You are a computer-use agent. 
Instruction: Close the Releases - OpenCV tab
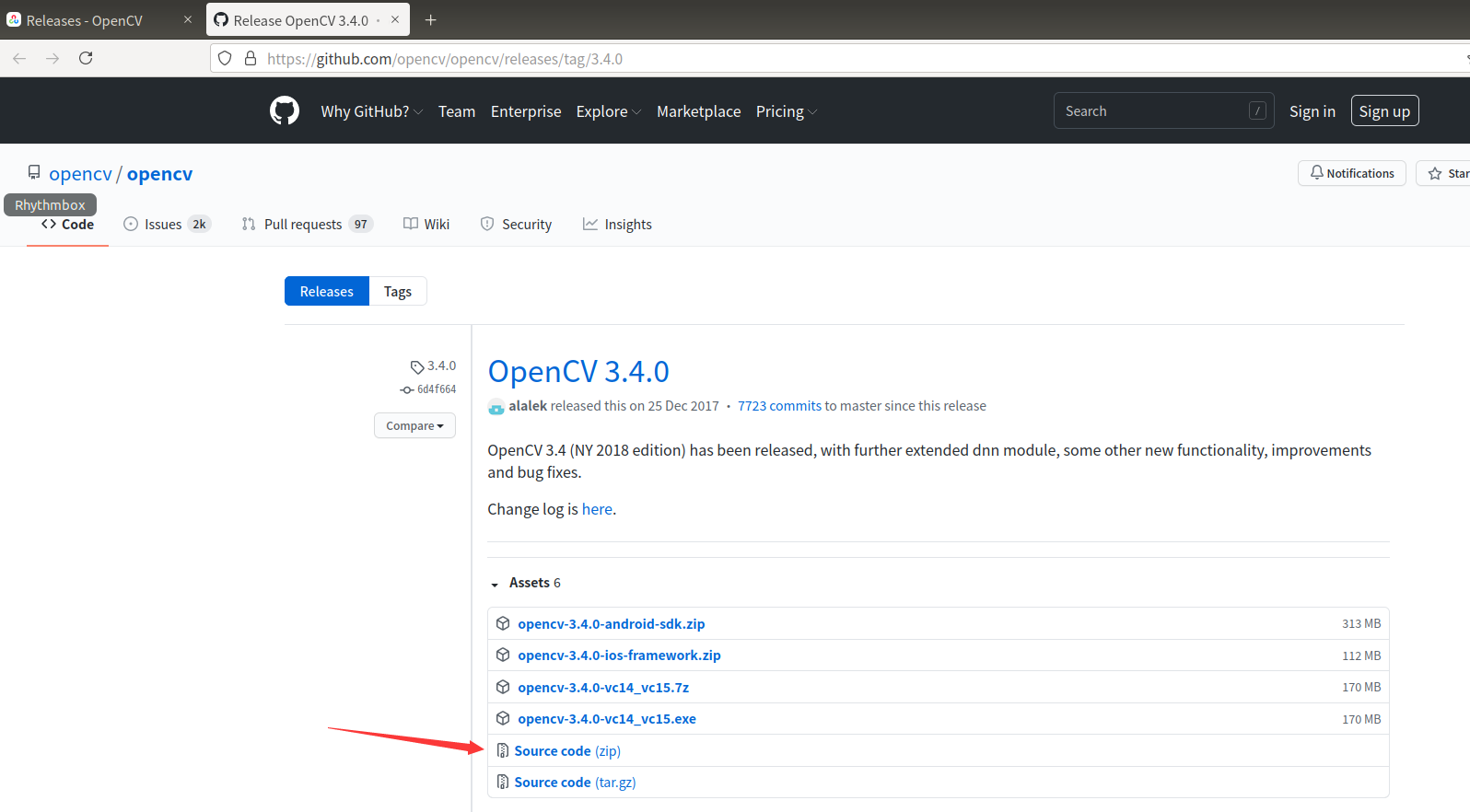pyautogui.click(x=188, y=19)
